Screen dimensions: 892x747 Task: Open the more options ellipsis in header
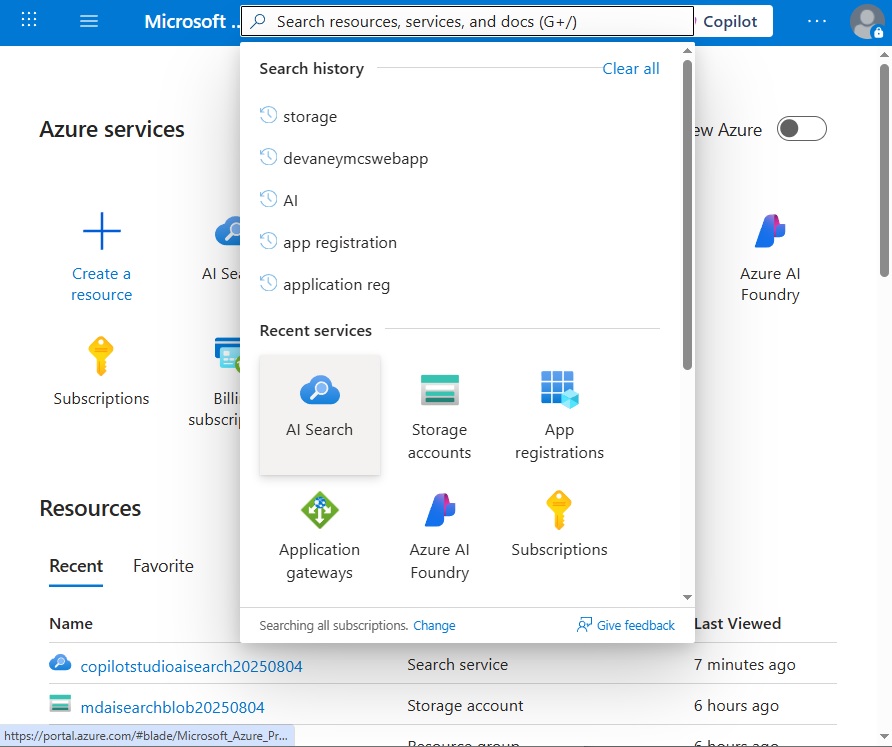tap(816, 21)
